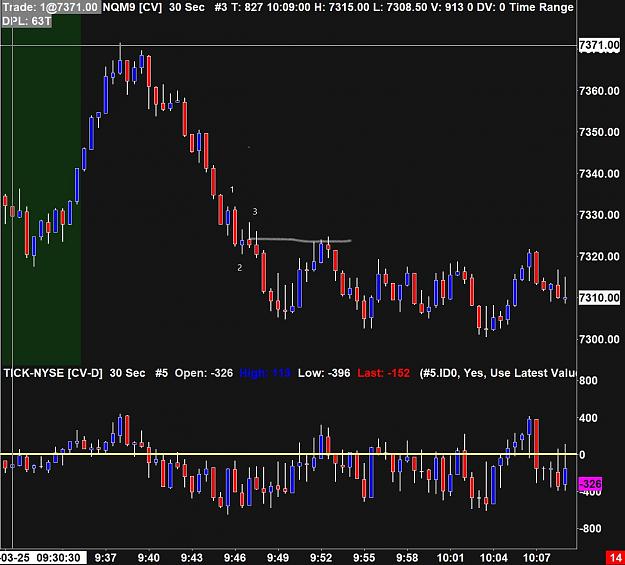Screen dimensions: 625x565
Task: Select the 7360.00 price axis label
Action: 599,91
